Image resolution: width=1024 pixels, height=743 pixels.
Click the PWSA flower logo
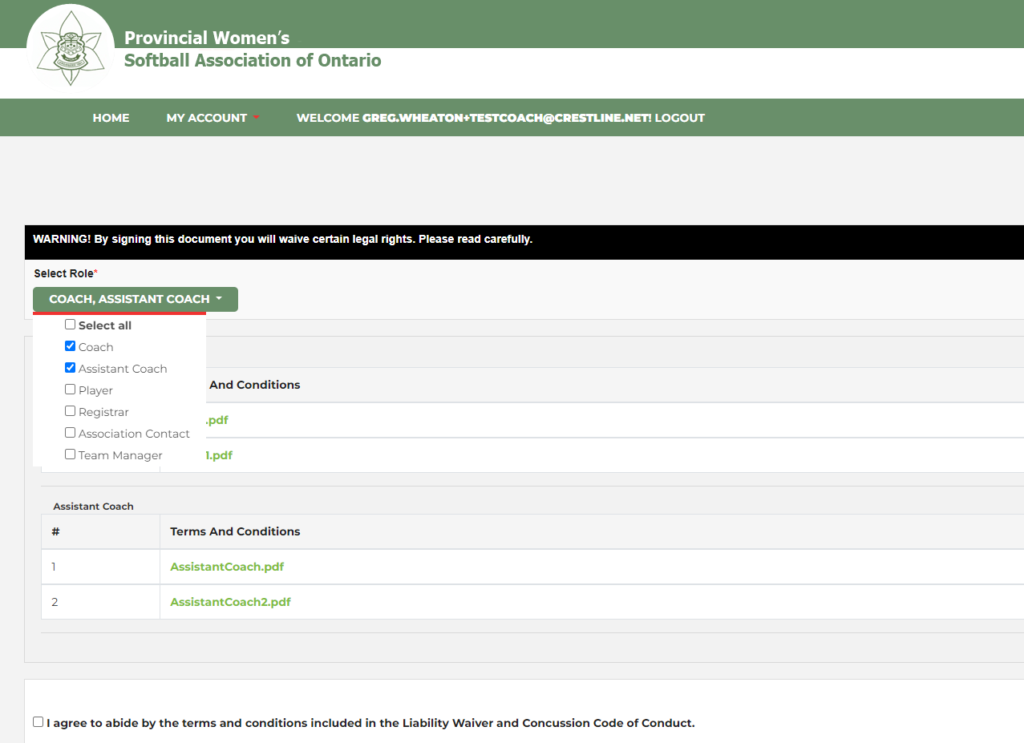point(70,50)
